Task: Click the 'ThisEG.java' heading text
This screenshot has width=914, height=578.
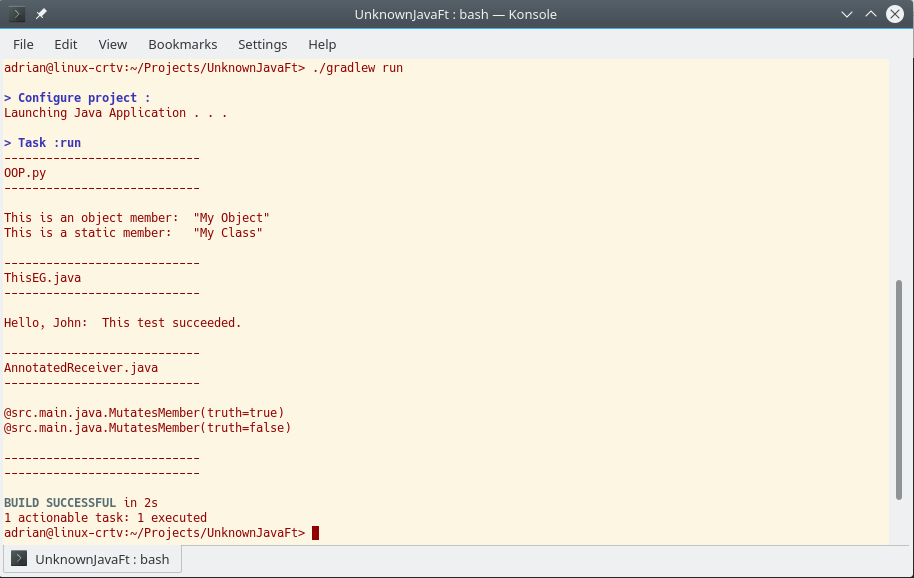Action: pyautogui.click(x=43, y=278)
